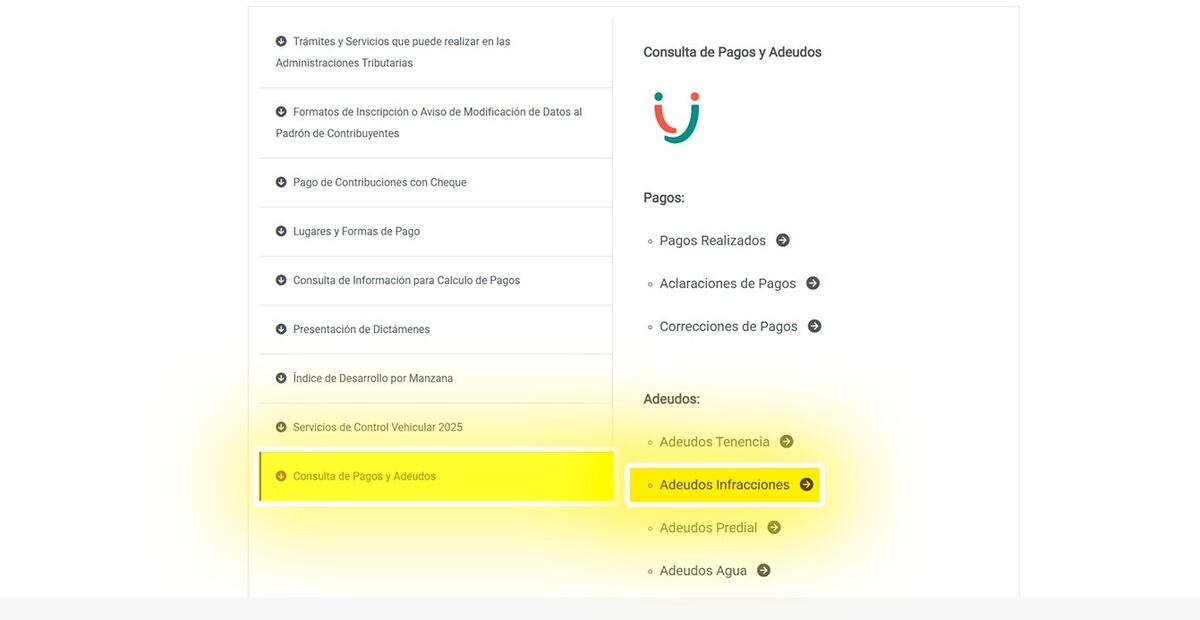Click arrow icon beside Adeudos Predial
The height and width of the screenshot is (620, 1200).
tap(774, 527)
